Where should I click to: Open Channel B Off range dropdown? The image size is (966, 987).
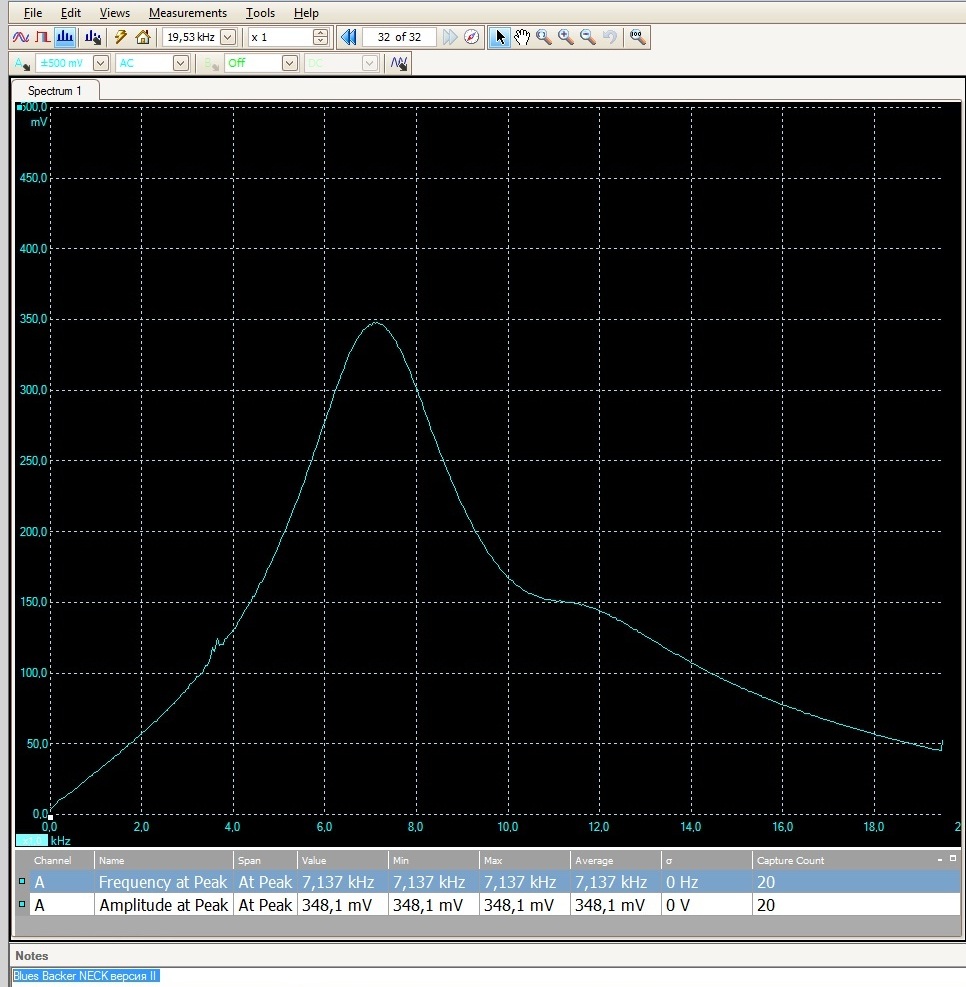click(289, 63)
